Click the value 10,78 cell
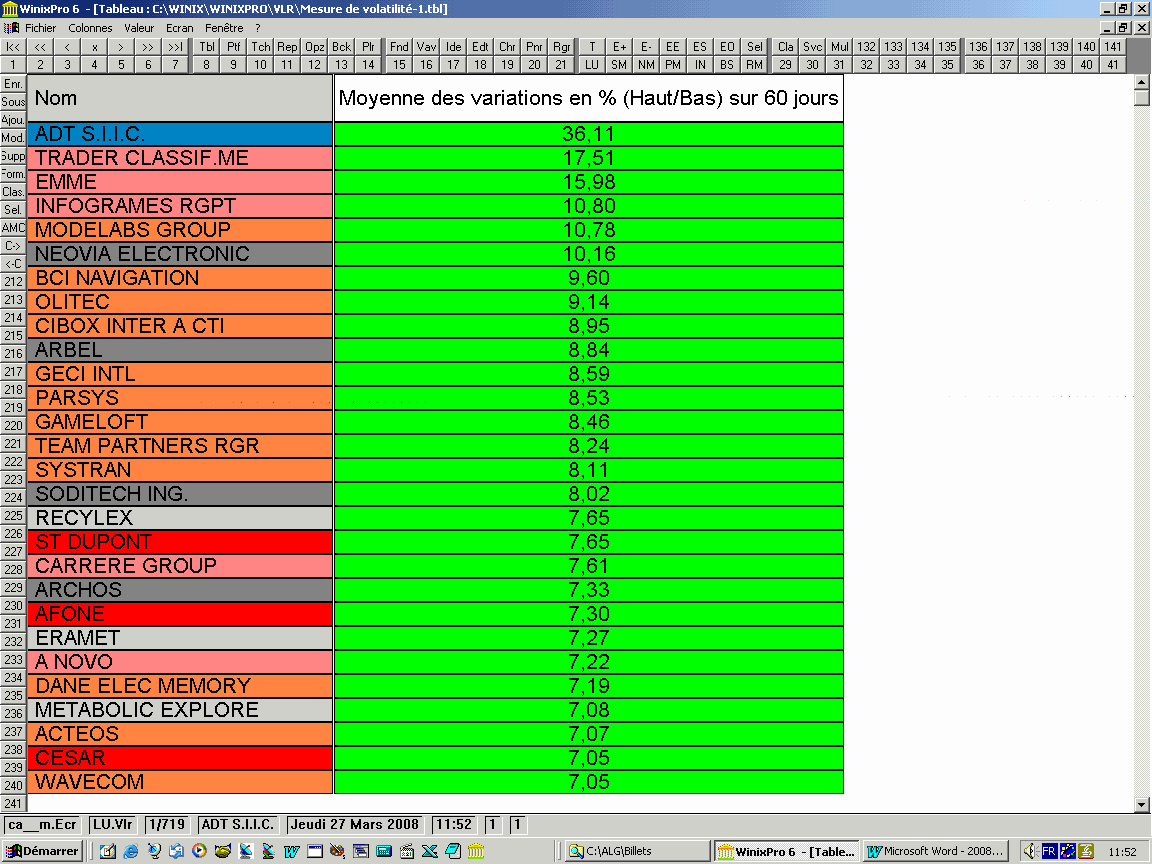This screenshot has height=864, width=1152. pos(588,230)
